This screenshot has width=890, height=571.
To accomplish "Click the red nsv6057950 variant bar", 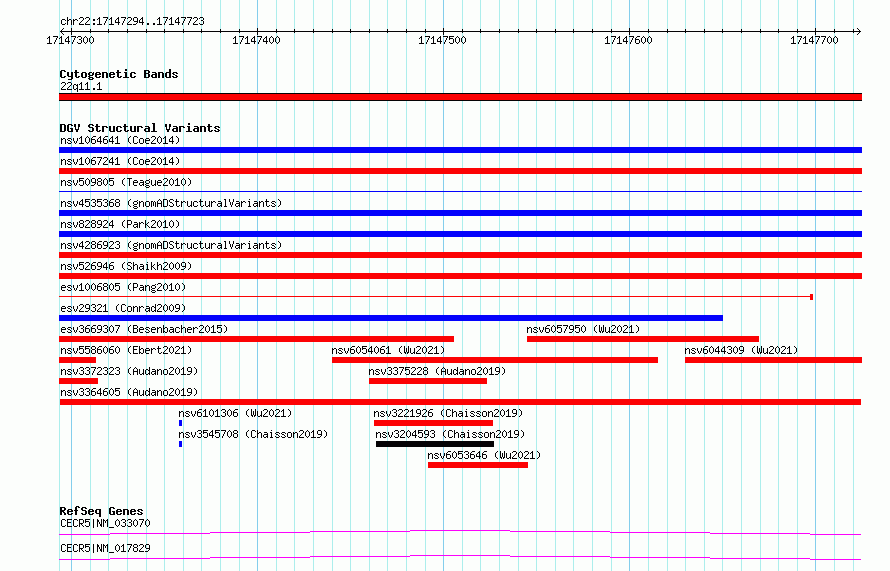I will [643, 339].
